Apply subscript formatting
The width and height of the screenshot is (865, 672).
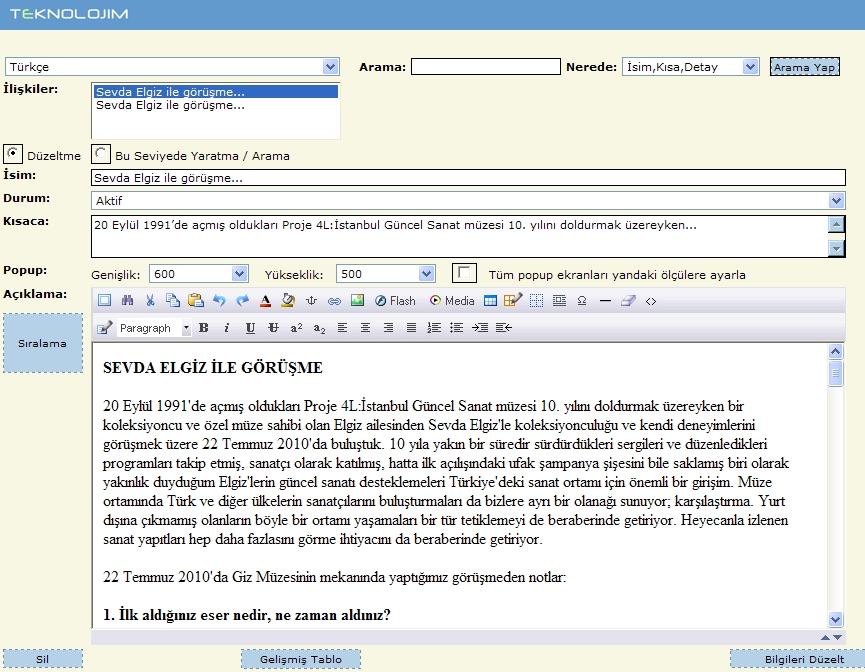tap(319, 328)
